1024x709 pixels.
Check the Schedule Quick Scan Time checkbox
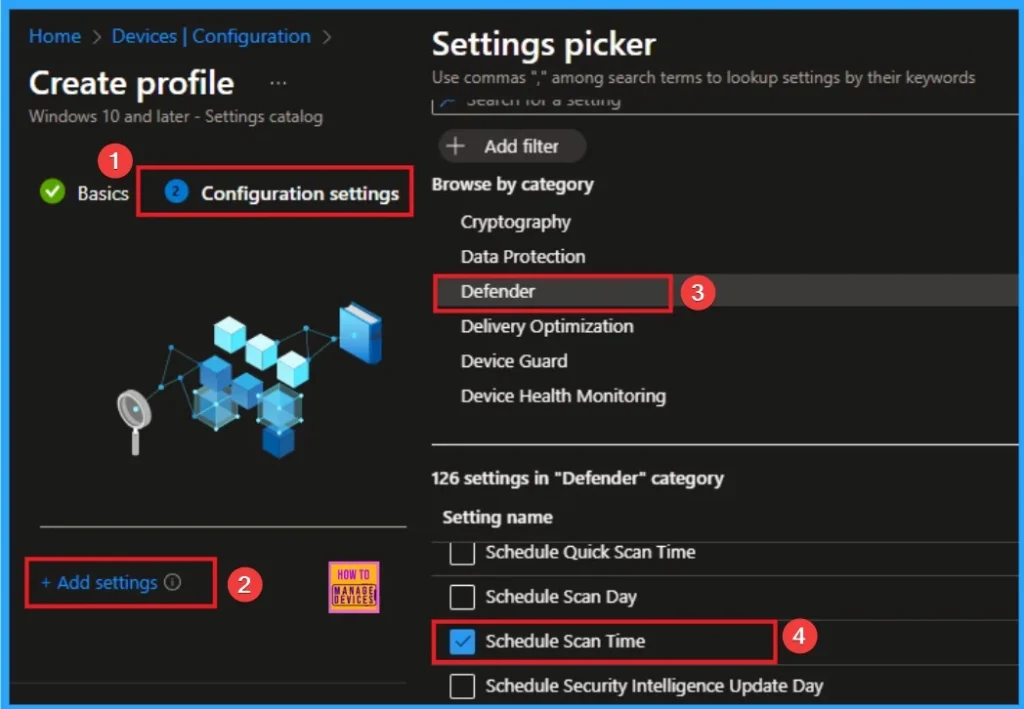point(461,552)
